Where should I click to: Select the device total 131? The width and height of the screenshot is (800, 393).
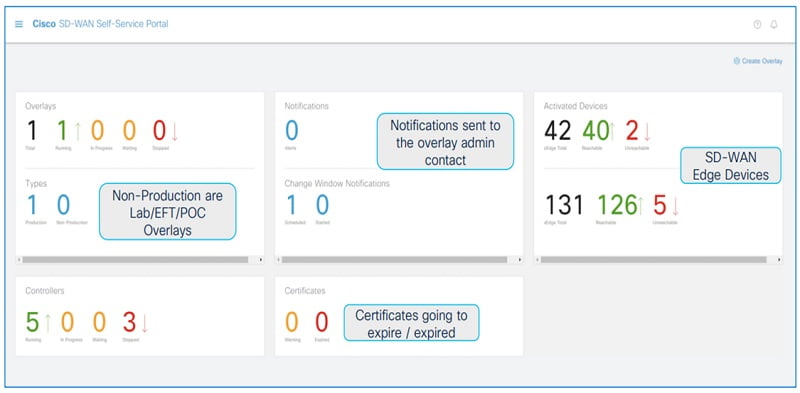[564, 205]
